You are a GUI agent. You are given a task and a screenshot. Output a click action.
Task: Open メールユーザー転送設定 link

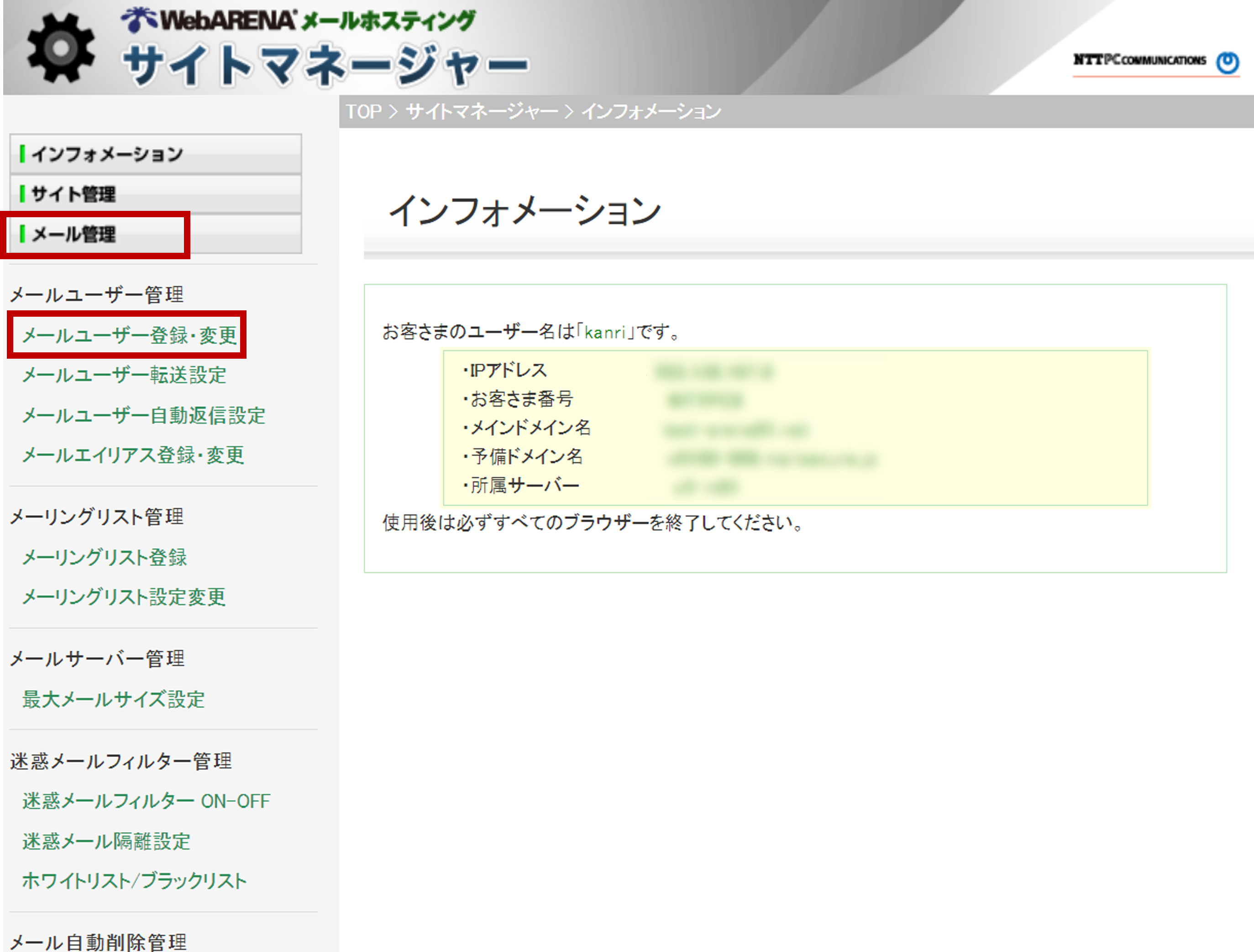(x=124, y=375)
